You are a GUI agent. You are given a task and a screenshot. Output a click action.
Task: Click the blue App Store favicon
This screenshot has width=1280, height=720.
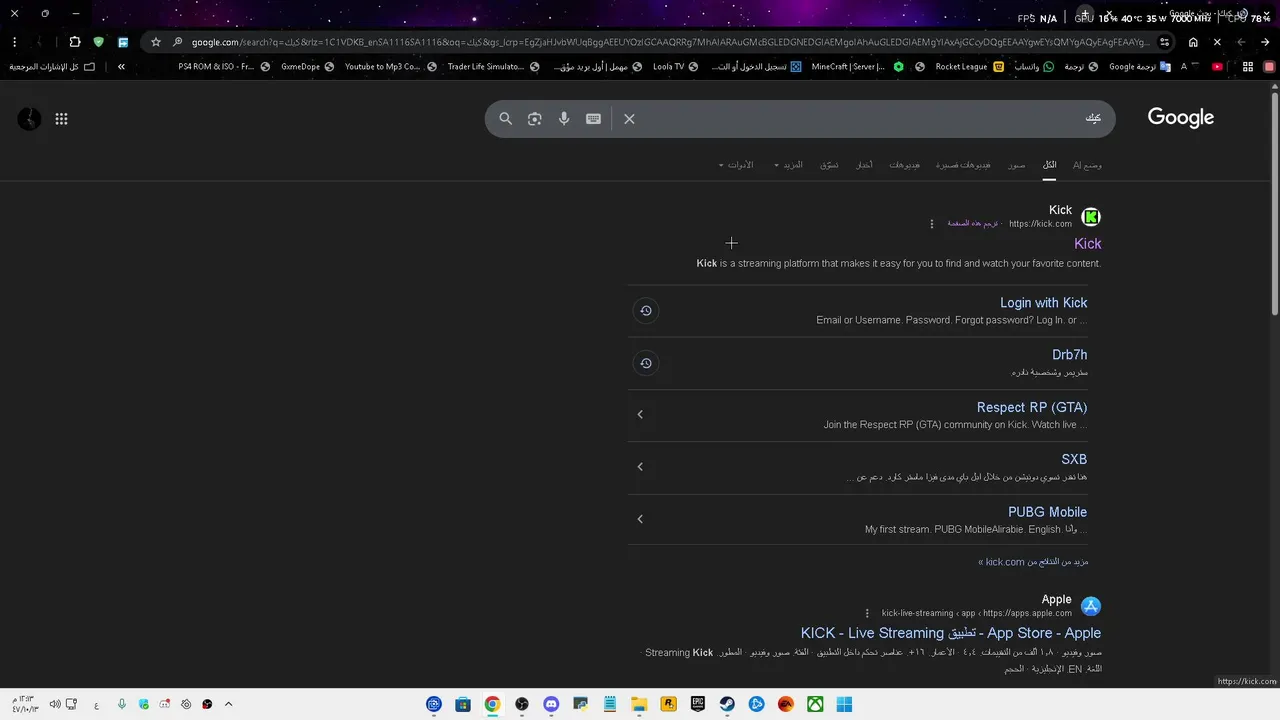click(1091, 606)
